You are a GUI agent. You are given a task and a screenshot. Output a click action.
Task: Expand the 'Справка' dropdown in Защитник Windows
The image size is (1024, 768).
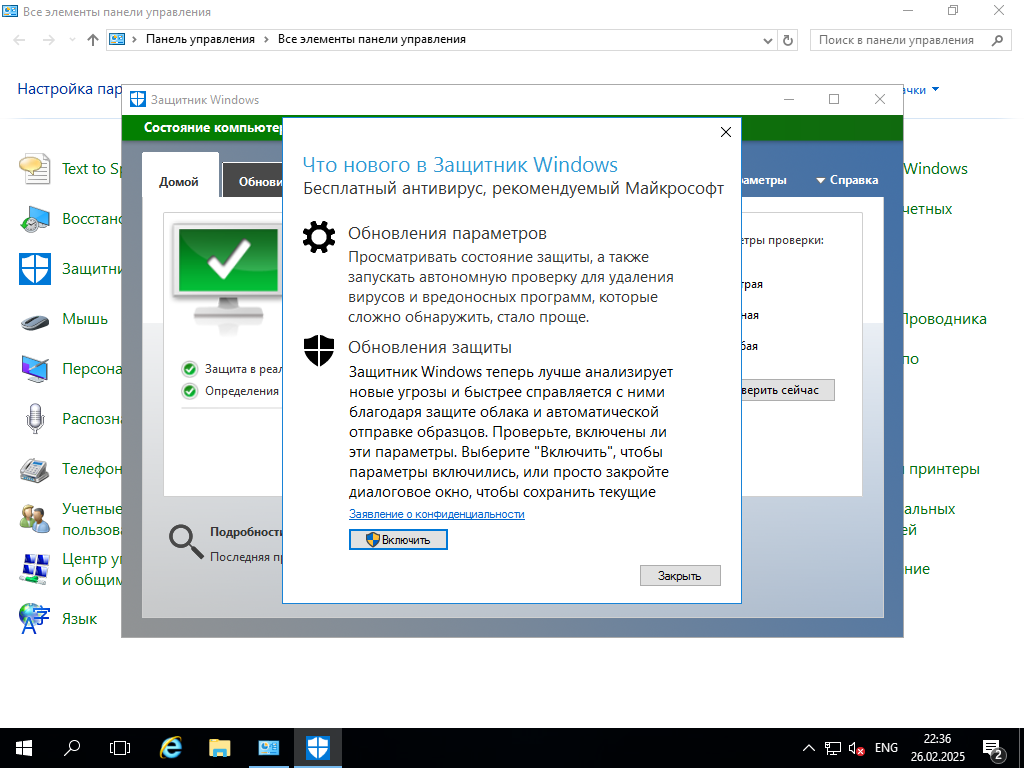tap(847, 180)
